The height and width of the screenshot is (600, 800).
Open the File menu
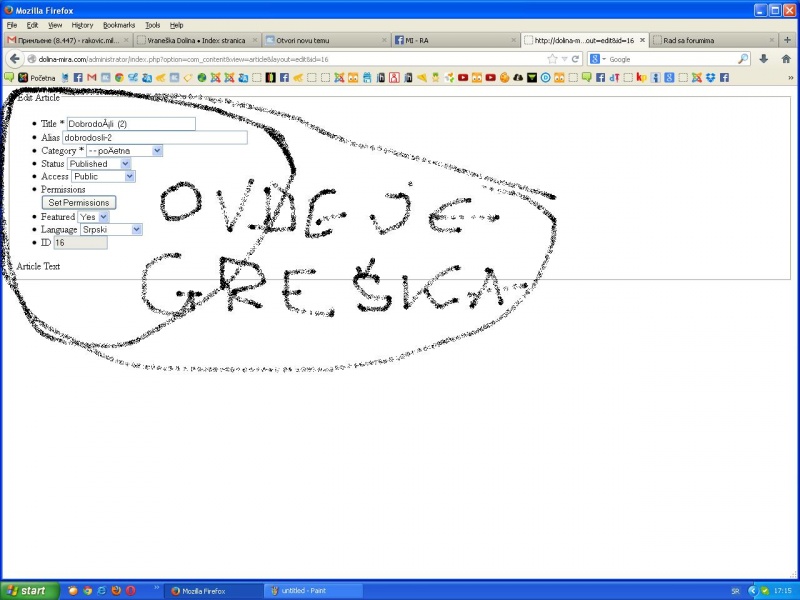coord(12,25)
